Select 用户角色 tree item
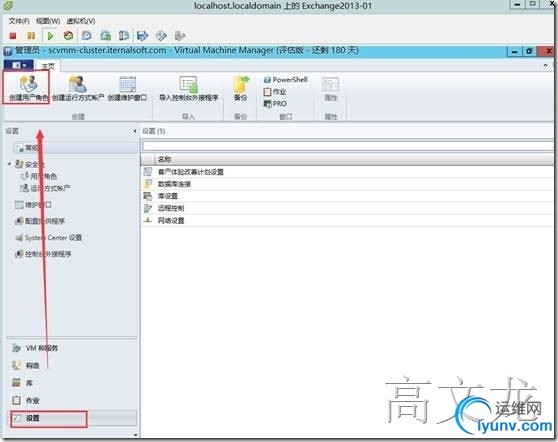558x442 pixels. [x=39, y=176]
